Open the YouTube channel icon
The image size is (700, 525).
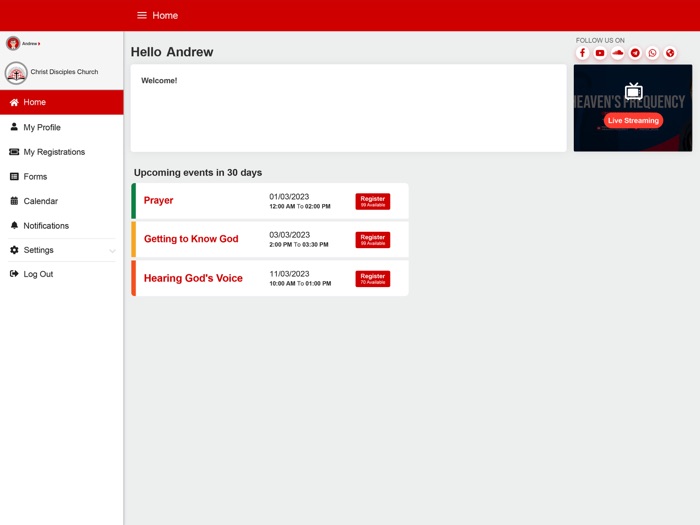tap(600, 53)
